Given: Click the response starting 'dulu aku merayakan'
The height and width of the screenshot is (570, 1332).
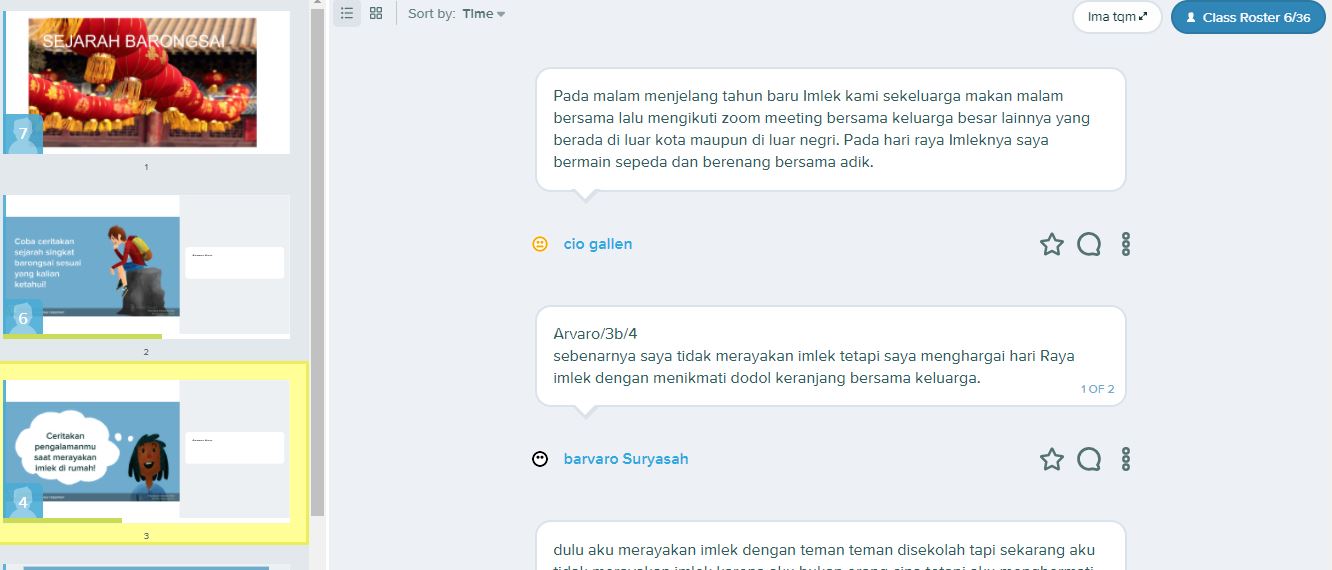Looking at the screenshot, I should pos(831,546).
